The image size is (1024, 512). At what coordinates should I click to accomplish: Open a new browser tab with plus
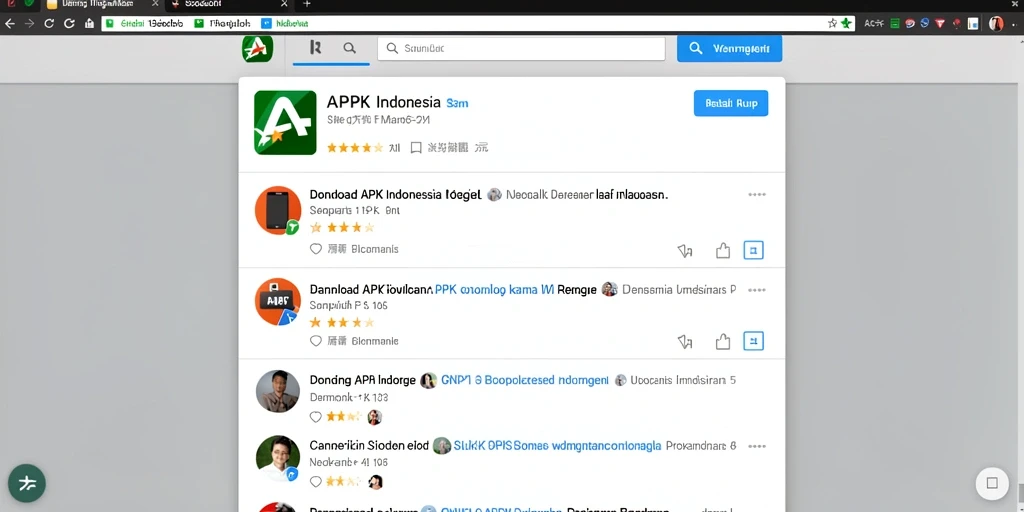[x=307, y=4]
